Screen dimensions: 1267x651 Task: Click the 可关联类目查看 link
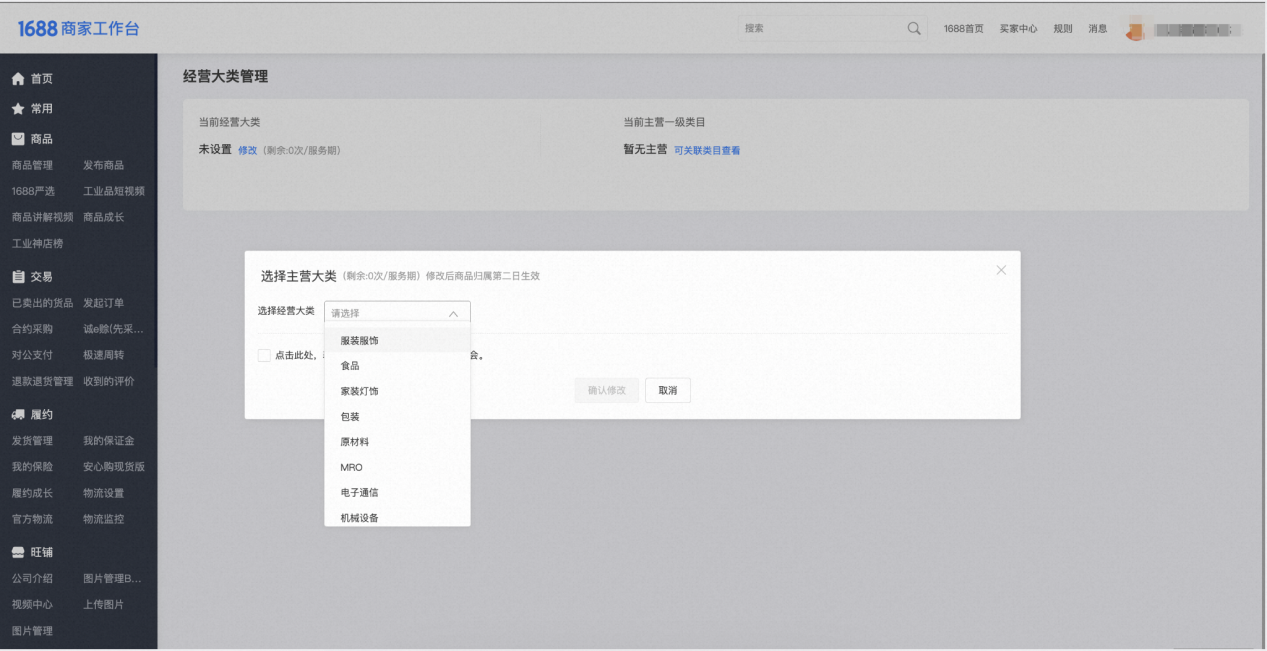pos(707,151)
